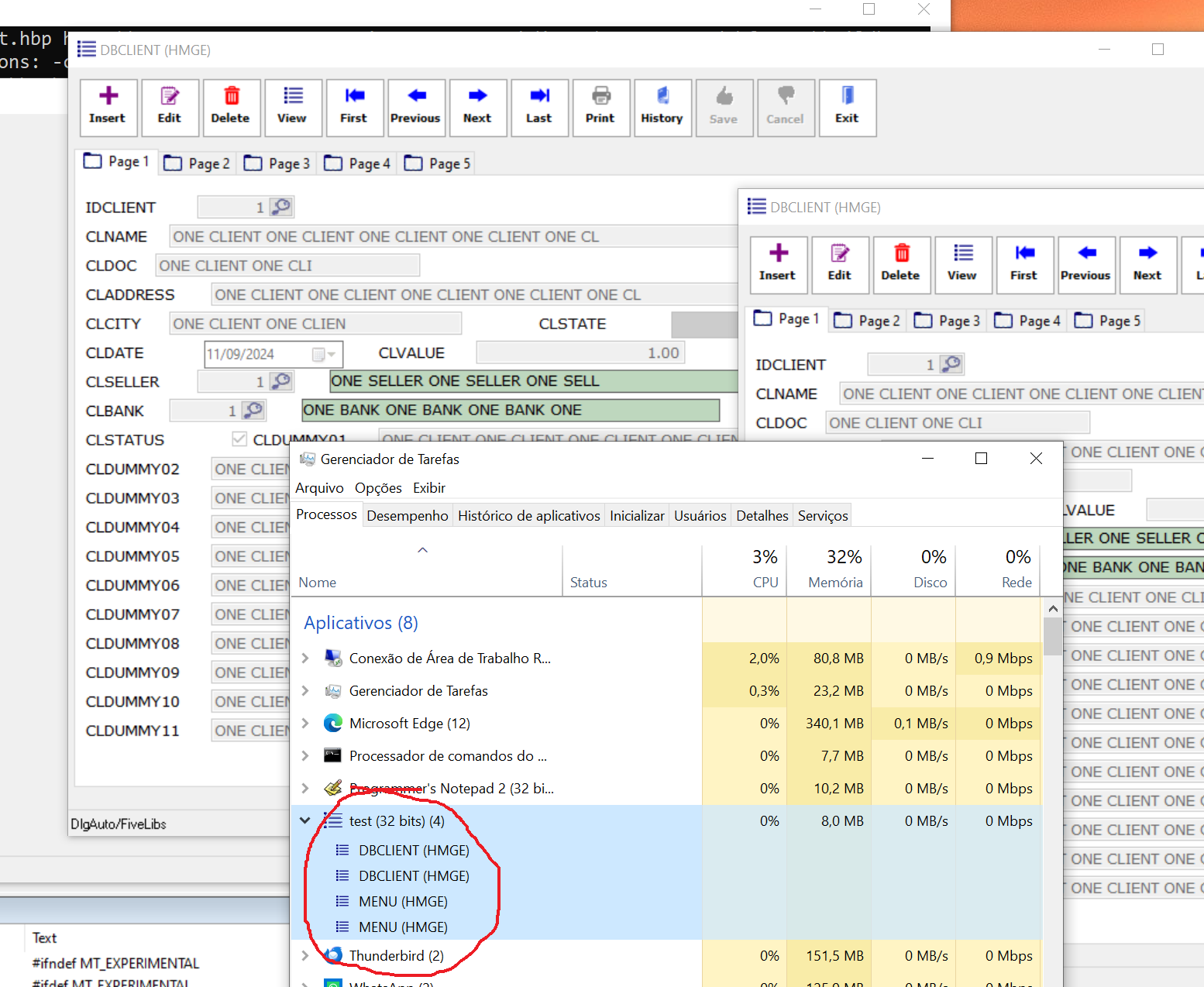Toggle the CLSTATUS checkbox
This screenshot has height=987, width=1204.
[239, 439]
